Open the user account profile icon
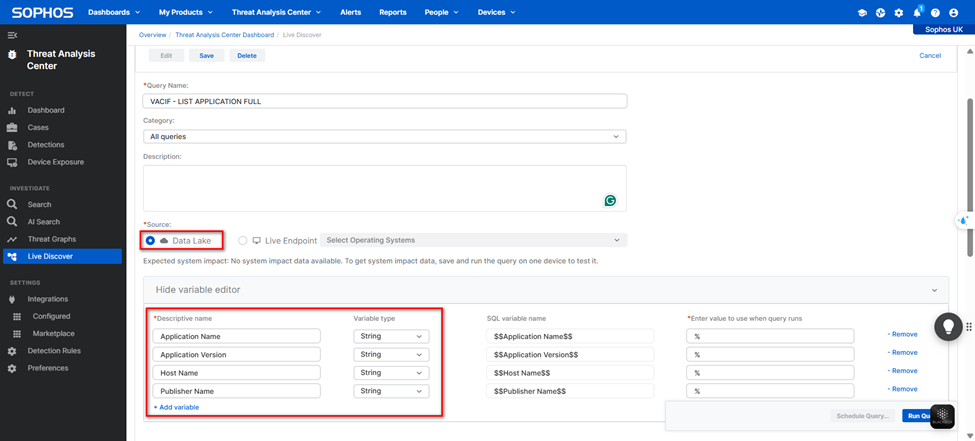Image resolution: width=975 pixels, height=441 pixels. pos(953,13)
